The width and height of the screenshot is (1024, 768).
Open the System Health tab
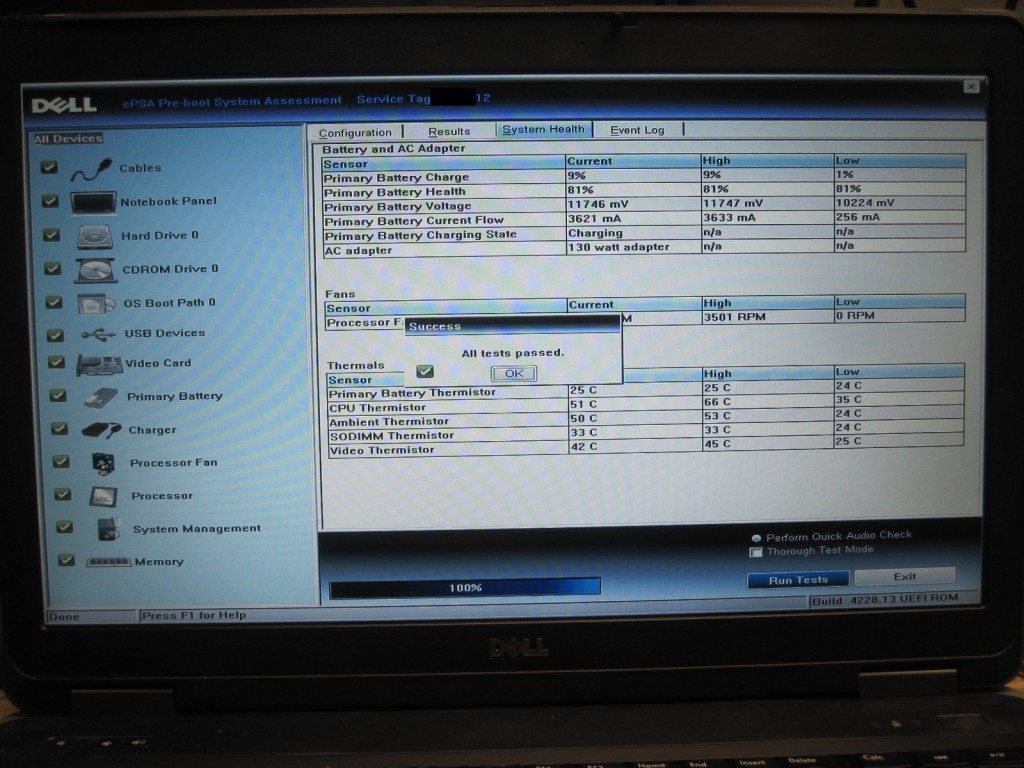pos(543,129)
